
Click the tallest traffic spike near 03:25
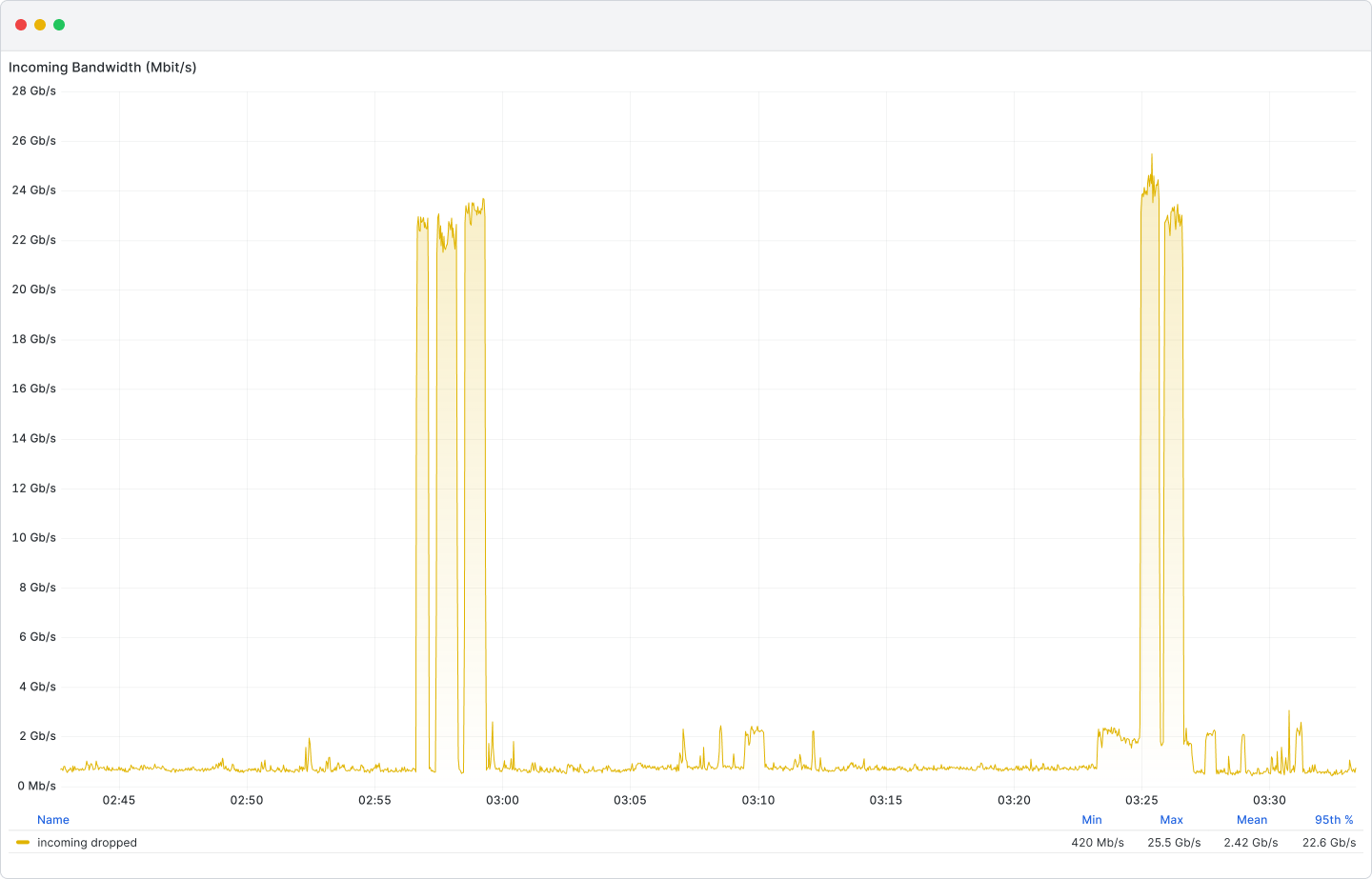coord(1151,157)
